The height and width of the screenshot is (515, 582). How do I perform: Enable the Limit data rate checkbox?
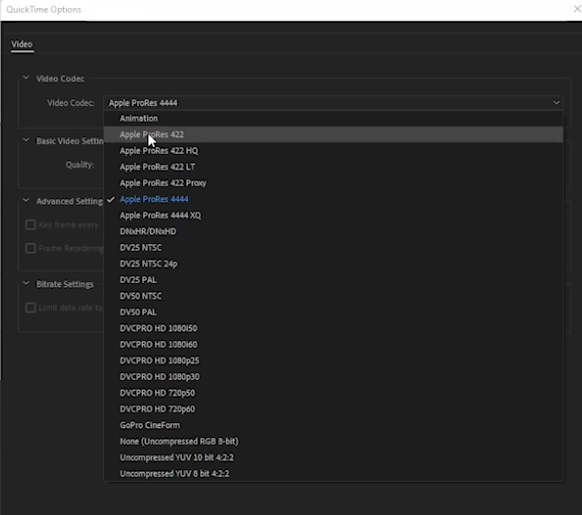coord(30,308)
